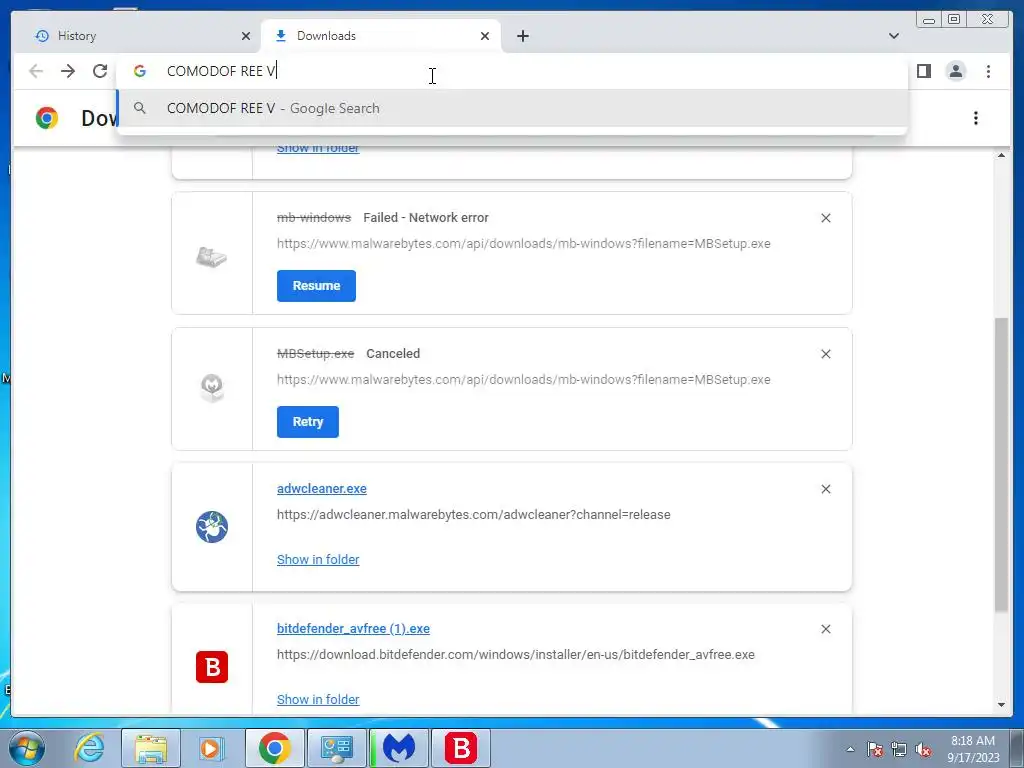
Task: Click partially hidden Show in folder link
Action: point(318,150)
